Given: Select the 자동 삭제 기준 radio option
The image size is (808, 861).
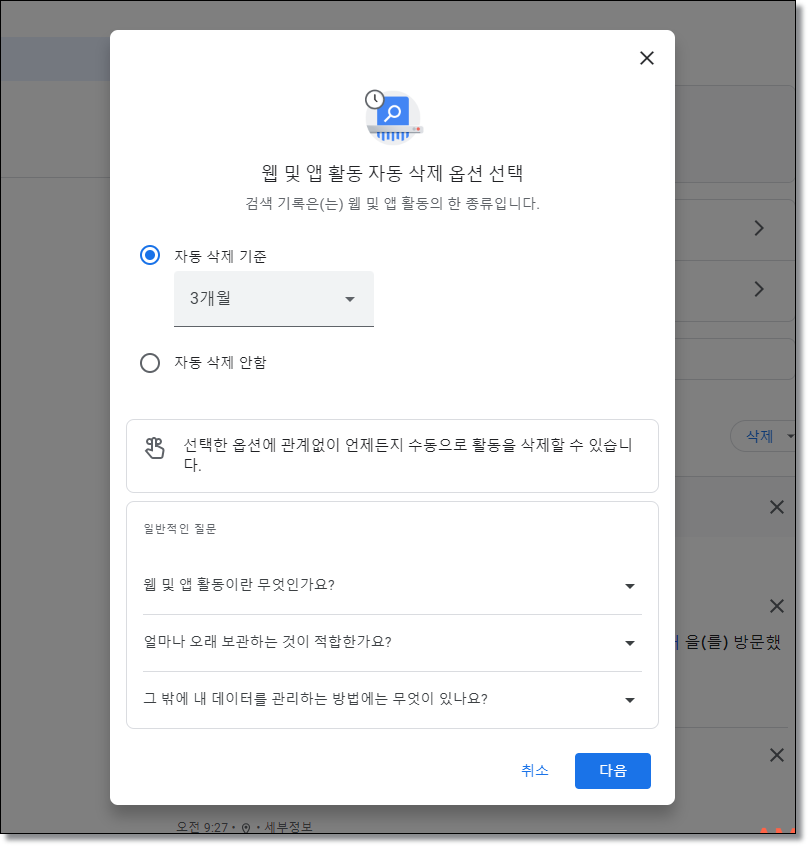Looking at the screenshot, I should [150, 255].
